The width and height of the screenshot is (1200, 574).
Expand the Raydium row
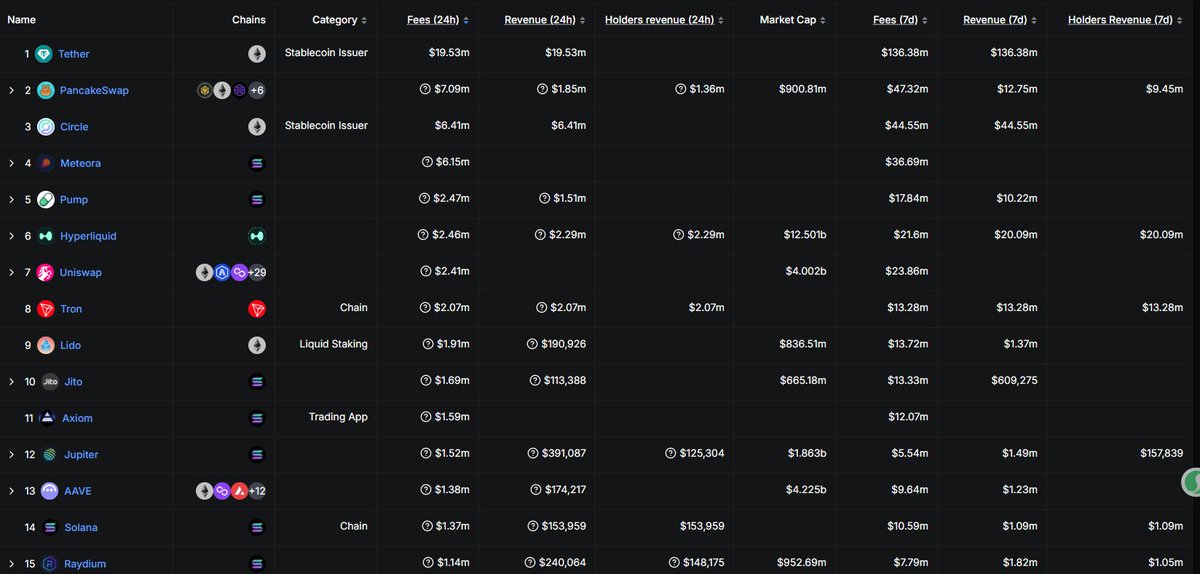pos(11,564)
